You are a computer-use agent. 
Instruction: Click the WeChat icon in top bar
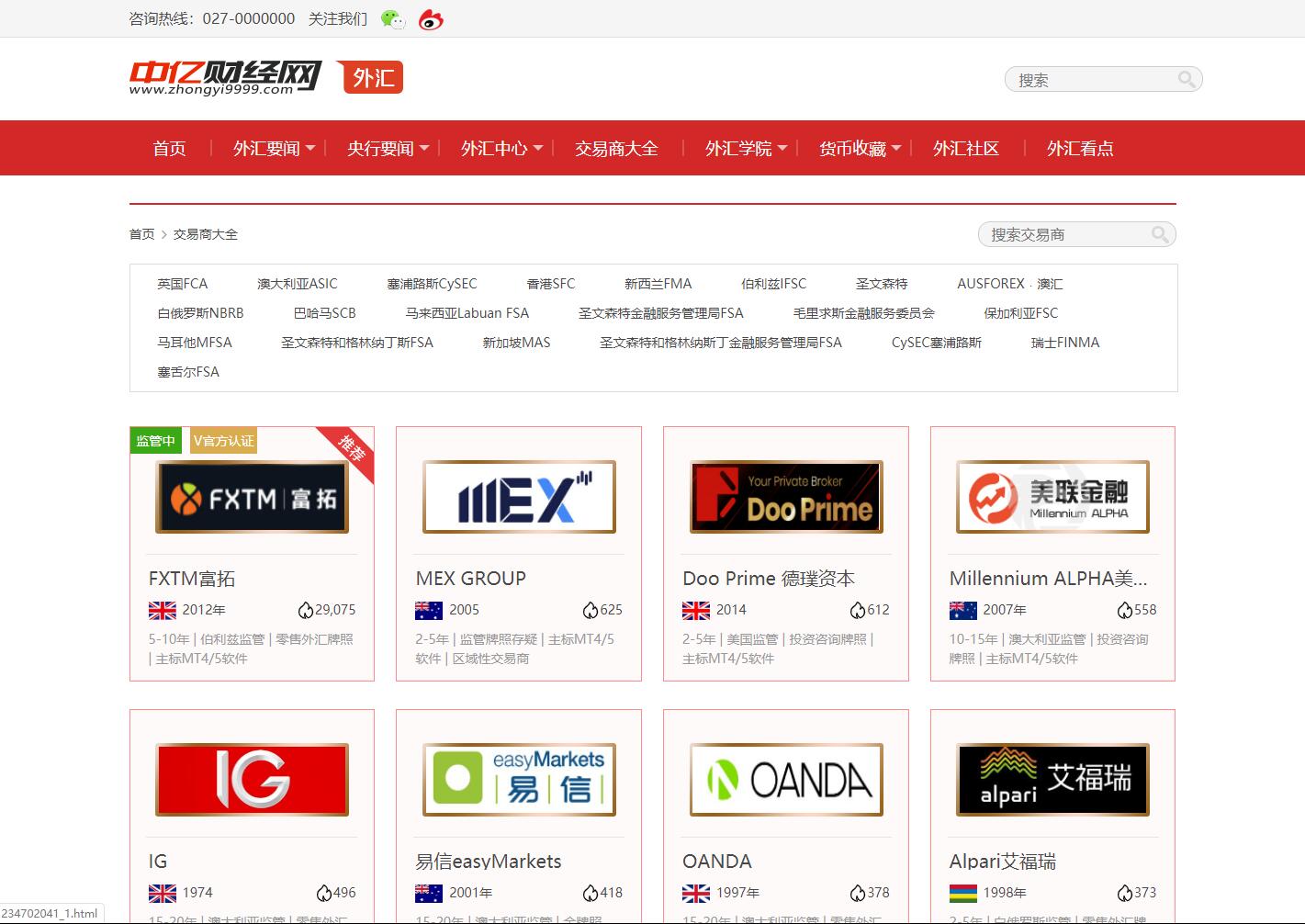point(392,19)
